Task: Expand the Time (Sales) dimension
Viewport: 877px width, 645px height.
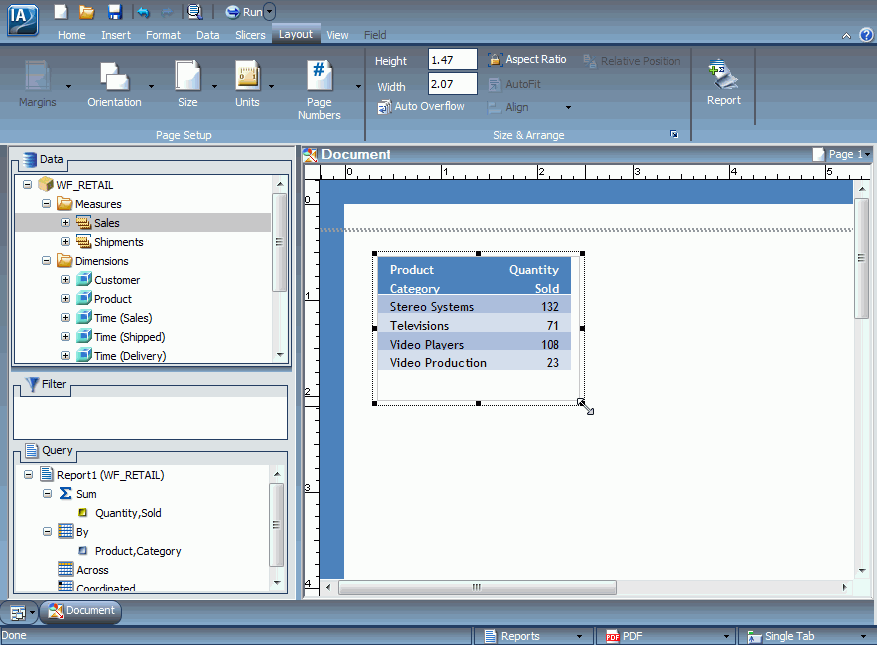Action: pyautogui.click(x=65, y=318)
